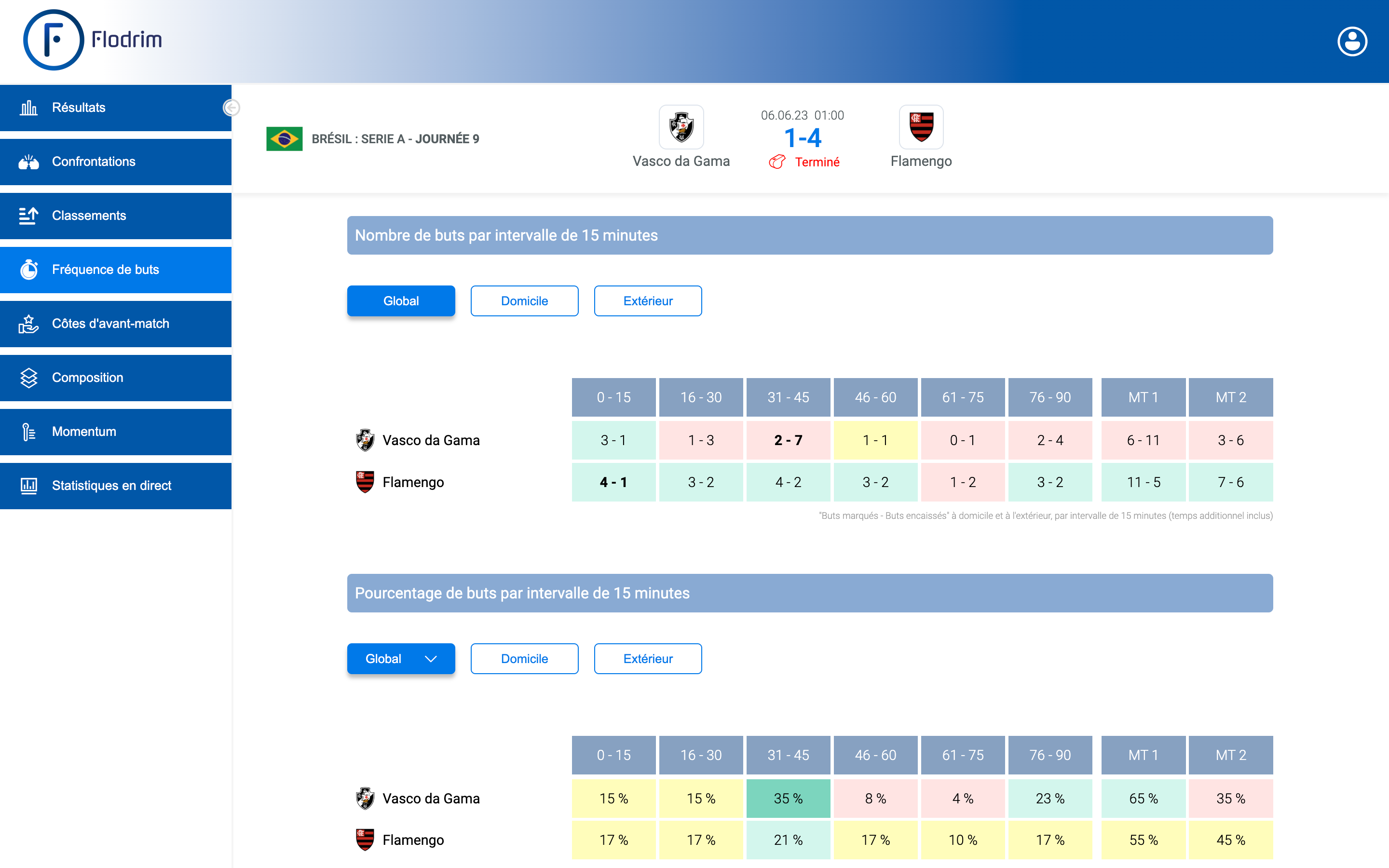Open the Momentum section
The image size is (1389, 868).
coord(115,431)
